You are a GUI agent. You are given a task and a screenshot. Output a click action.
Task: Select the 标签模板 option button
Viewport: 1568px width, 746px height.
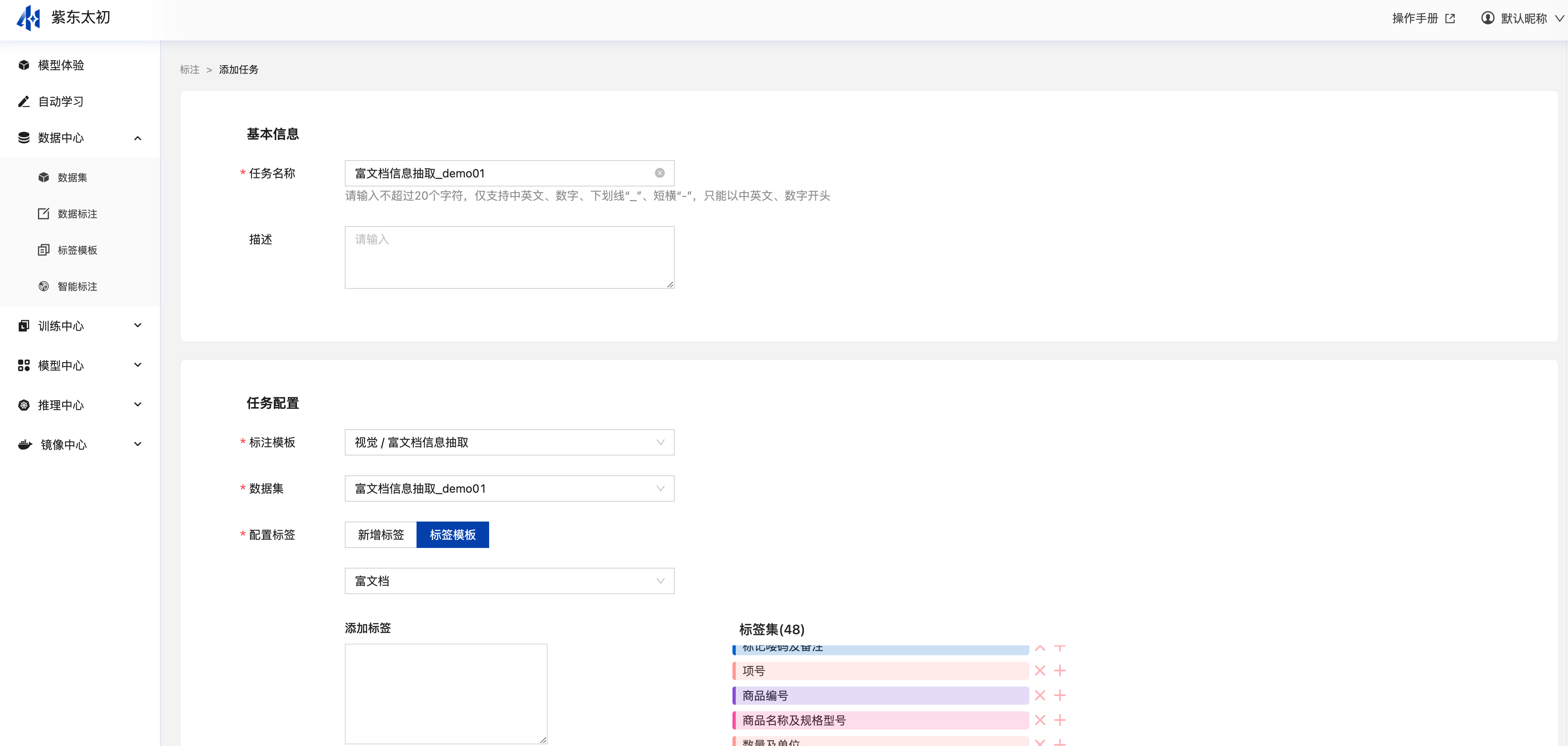point(453,535)
